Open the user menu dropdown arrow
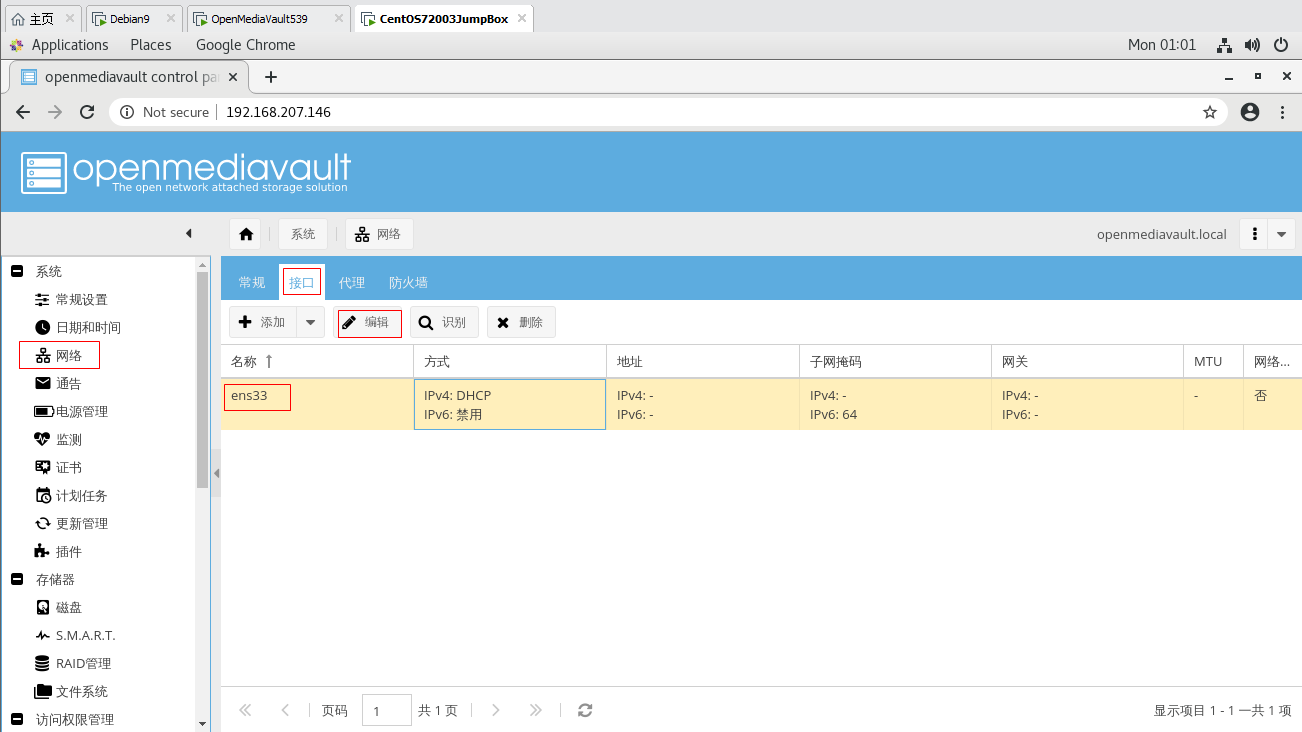Screen dimensions: 1302x732 tap(1282, 234)
